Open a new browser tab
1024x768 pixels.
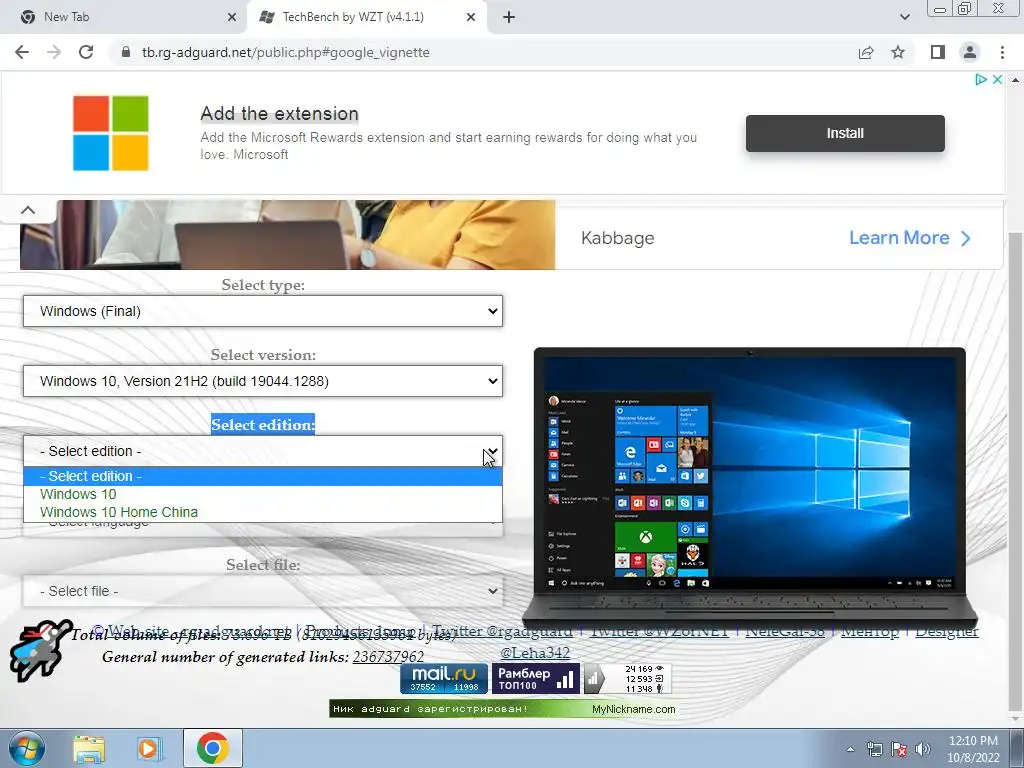[x=509, y=17]
